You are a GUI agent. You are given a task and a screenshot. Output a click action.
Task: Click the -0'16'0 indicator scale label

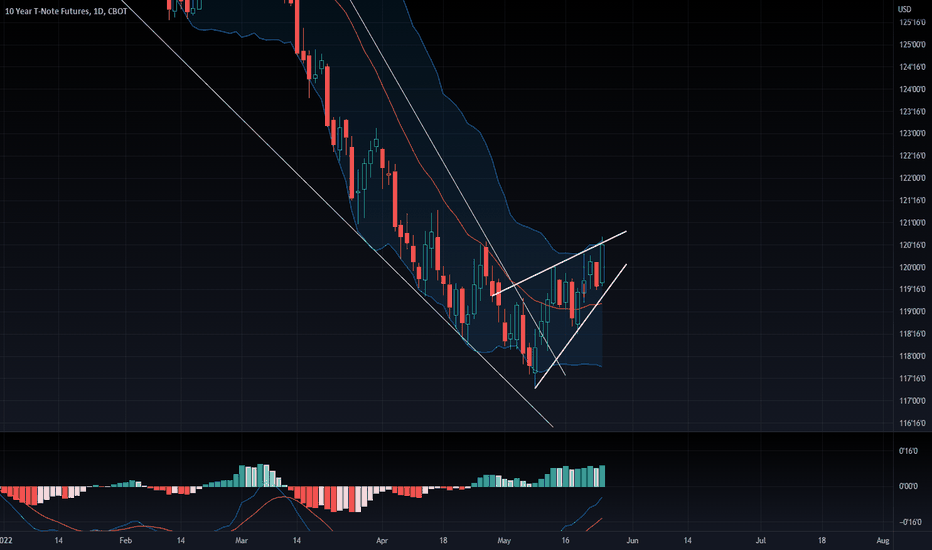909,522
